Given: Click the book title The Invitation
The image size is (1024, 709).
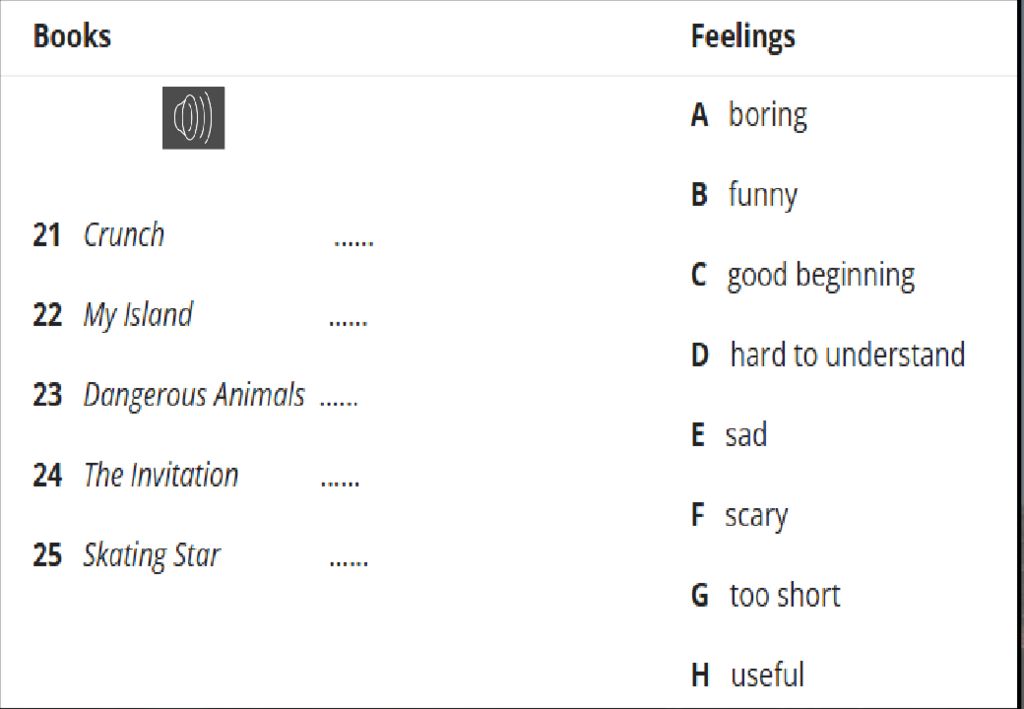Looking at the screenshot, I should 161,475.
